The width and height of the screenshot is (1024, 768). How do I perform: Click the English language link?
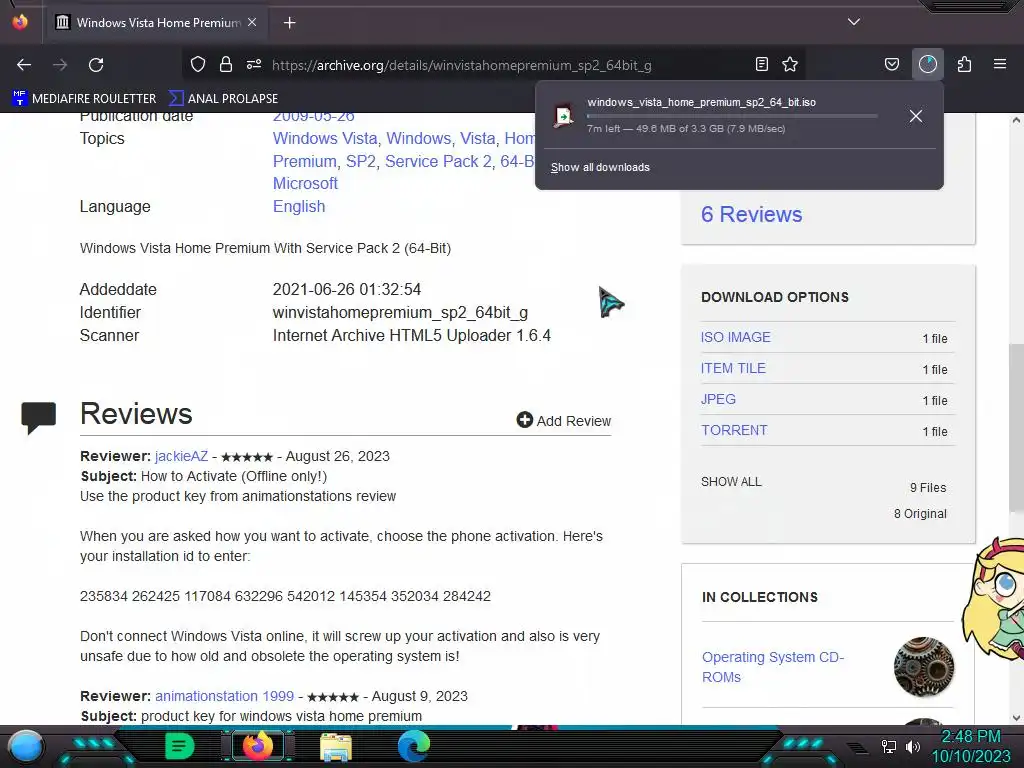click(x=299, y=206)
